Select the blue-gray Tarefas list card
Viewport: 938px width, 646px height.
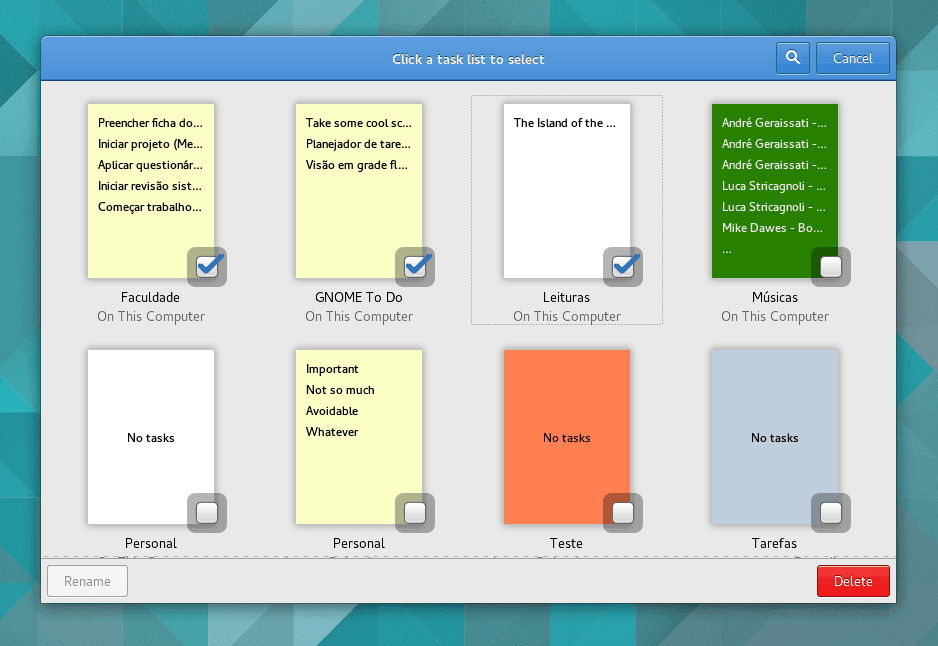coord(775,437)
